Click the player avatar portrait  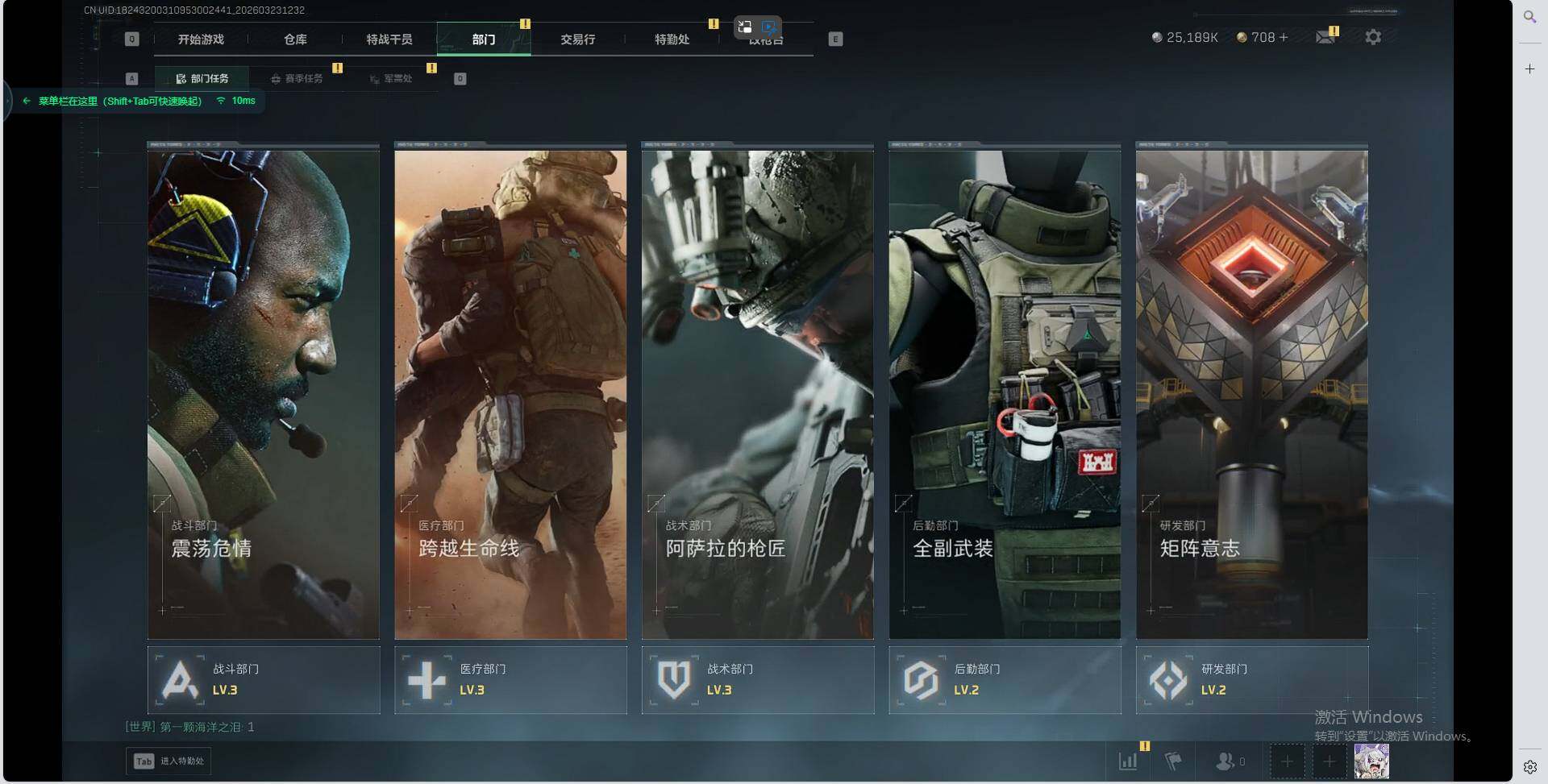[x=1371, y=761]
